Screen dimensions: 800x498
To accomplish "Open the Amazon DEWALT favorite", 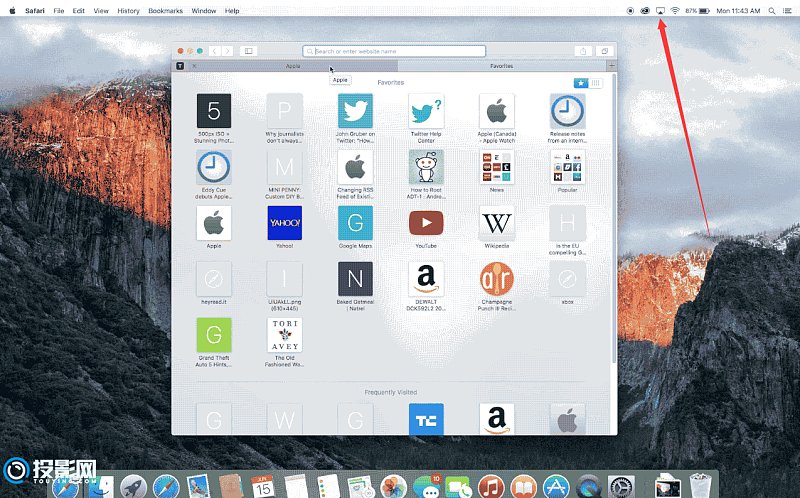I will [426, 279].
